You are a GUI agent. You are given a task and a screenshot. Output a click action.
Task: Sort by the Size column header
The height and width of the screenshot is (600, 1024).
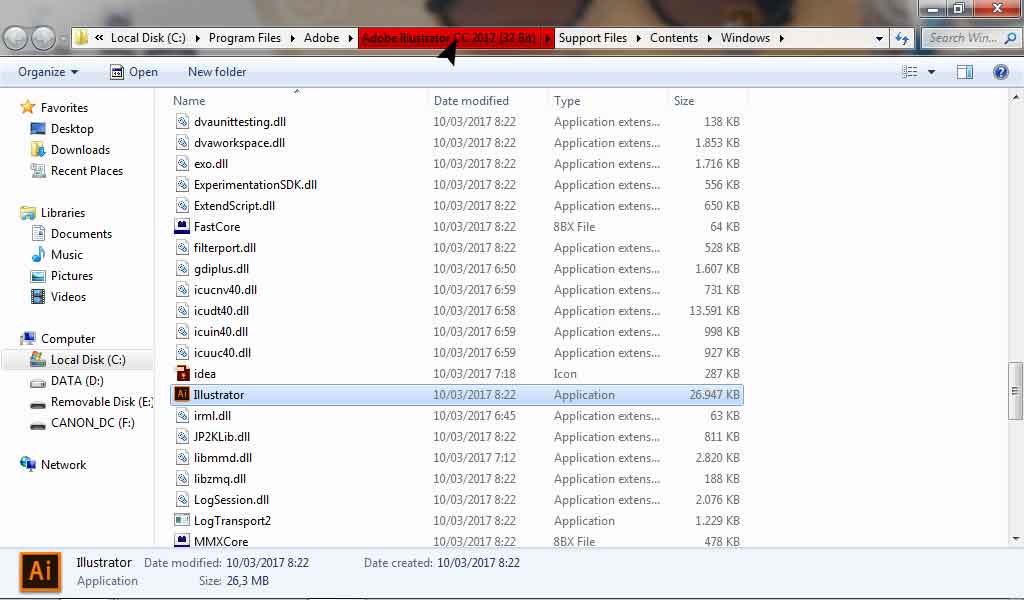tap(684, 101)
